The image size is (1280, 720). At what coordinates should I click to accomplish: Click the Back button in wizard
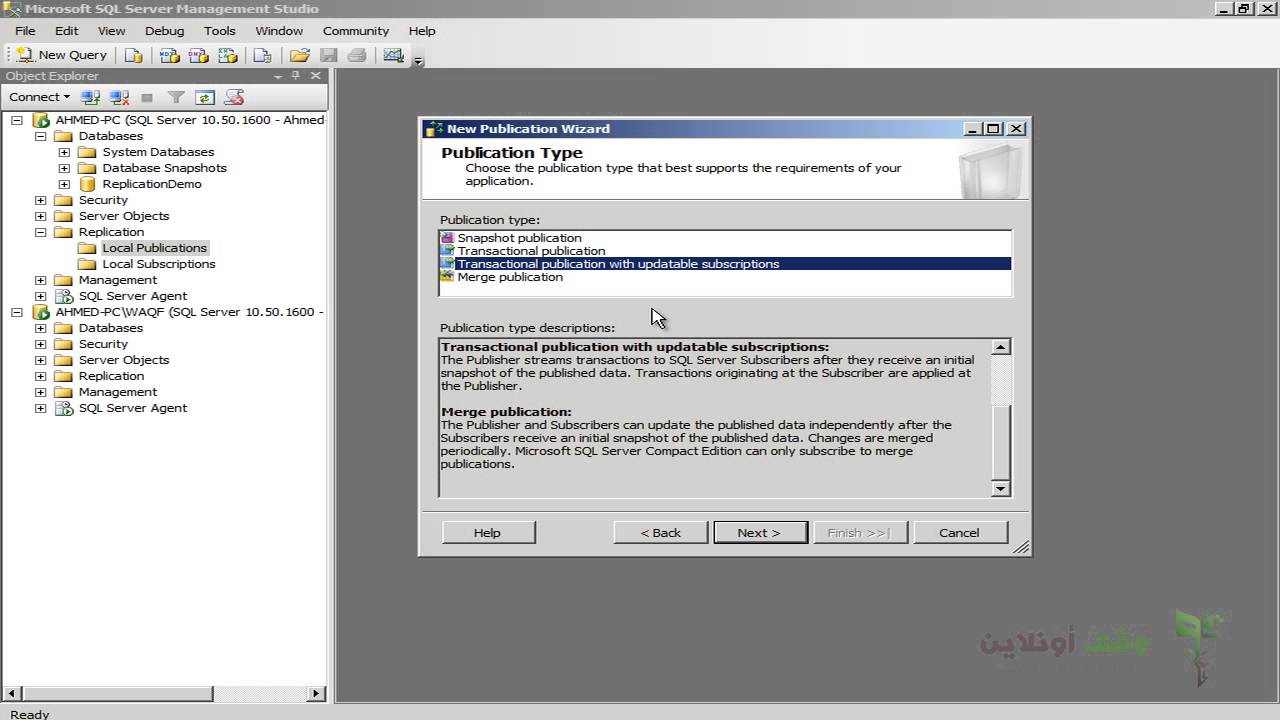660,533
